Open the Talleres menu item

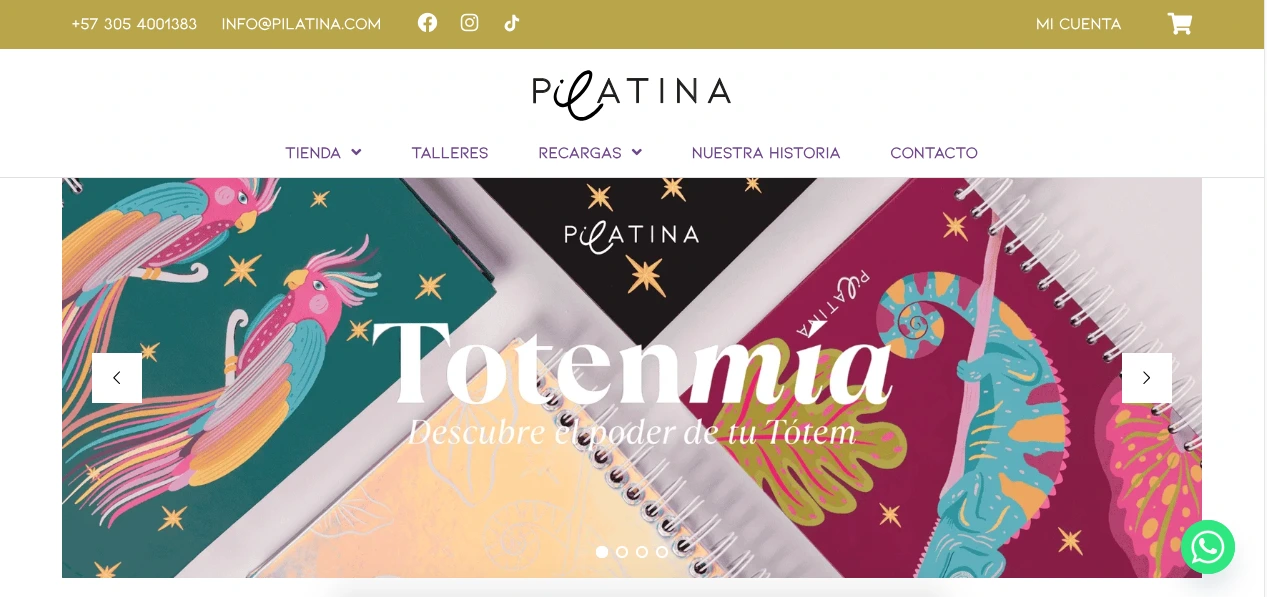pos(450,153)
